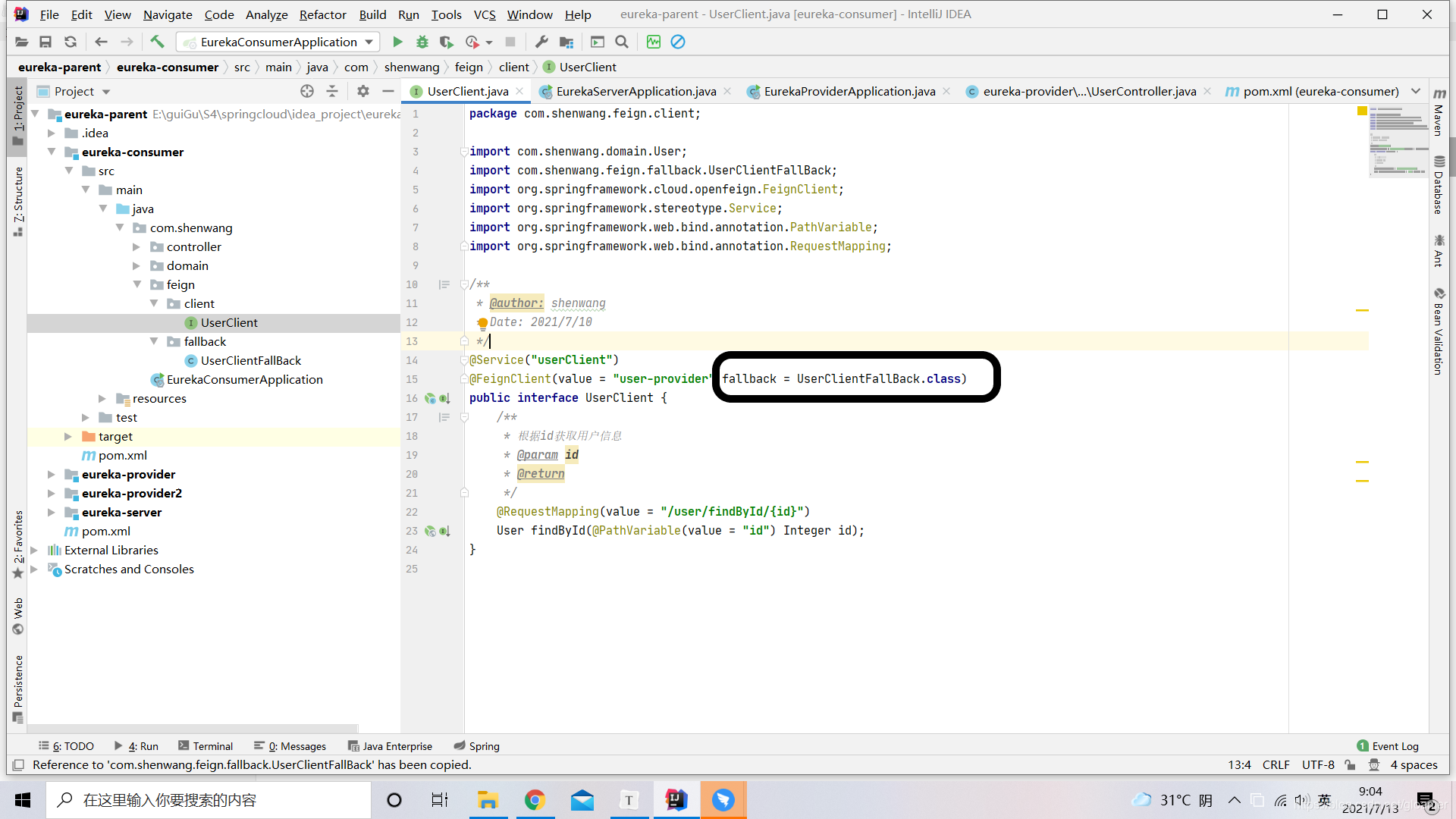The height and width of the screenshot is (819, 1456).
Task: Click the locate/select opened file target icon
Action: pos(306,91)
